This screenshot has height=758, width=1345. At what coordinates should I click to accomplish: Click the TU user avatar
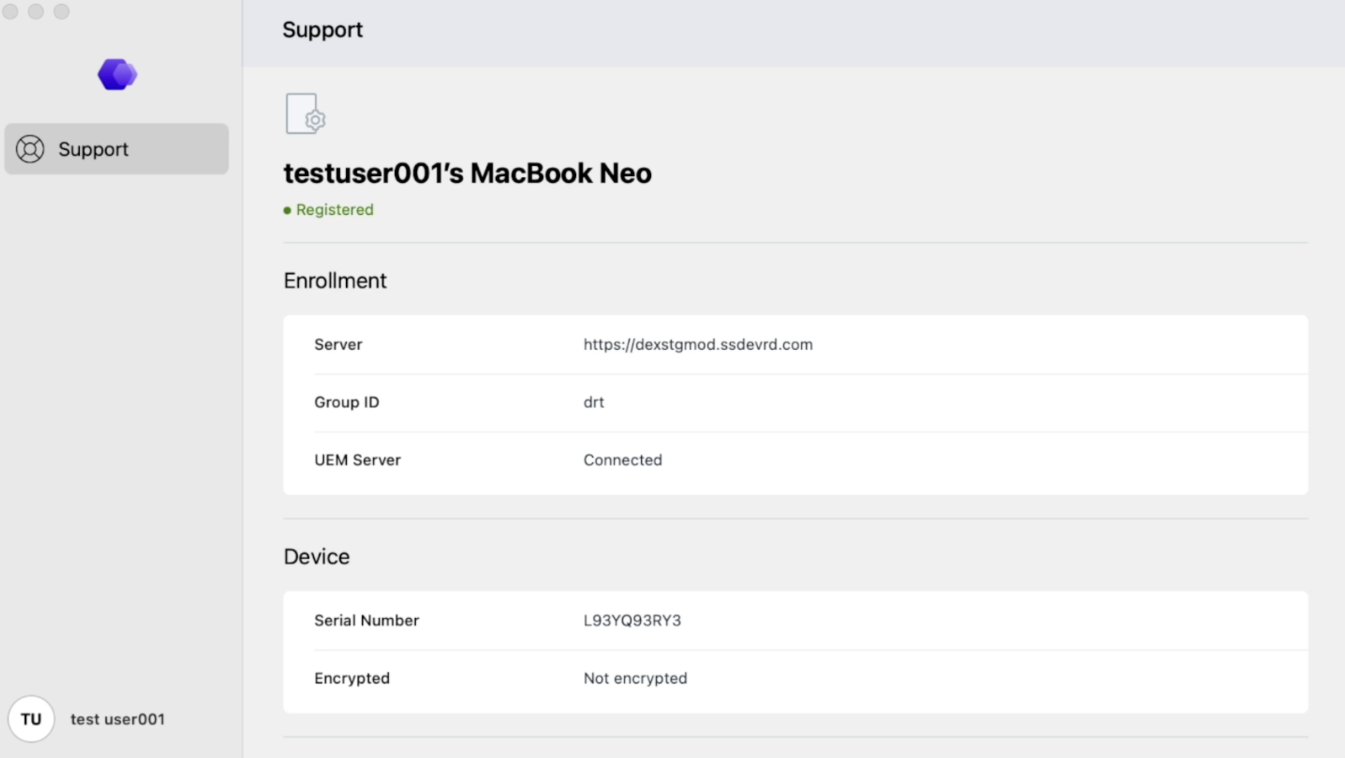31,719
